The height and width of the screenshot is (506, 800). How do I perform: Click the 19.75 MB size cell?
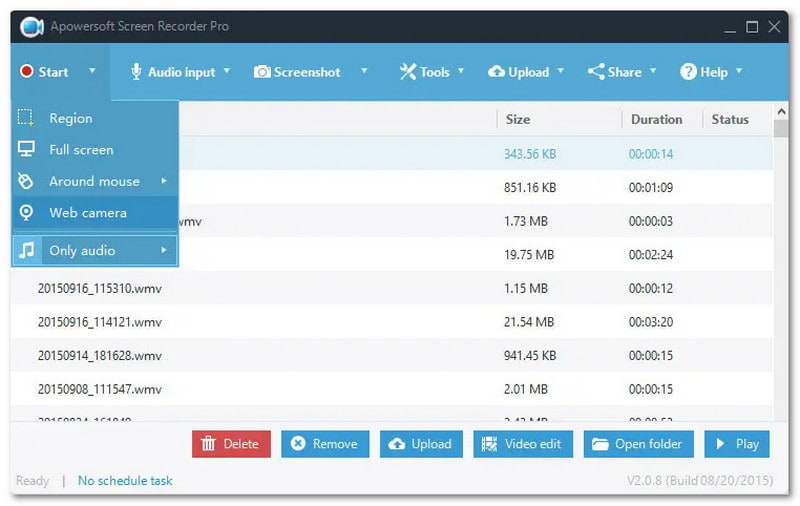[x=529, y=255]
